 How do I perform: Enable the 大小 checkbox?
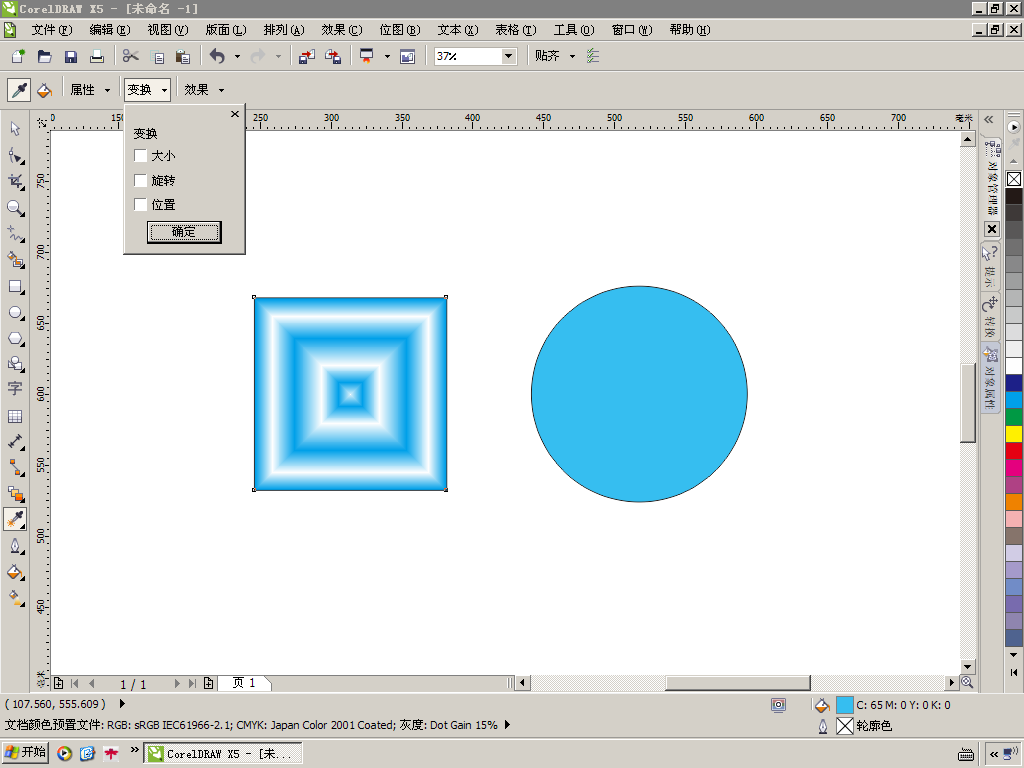pos(141,156)
